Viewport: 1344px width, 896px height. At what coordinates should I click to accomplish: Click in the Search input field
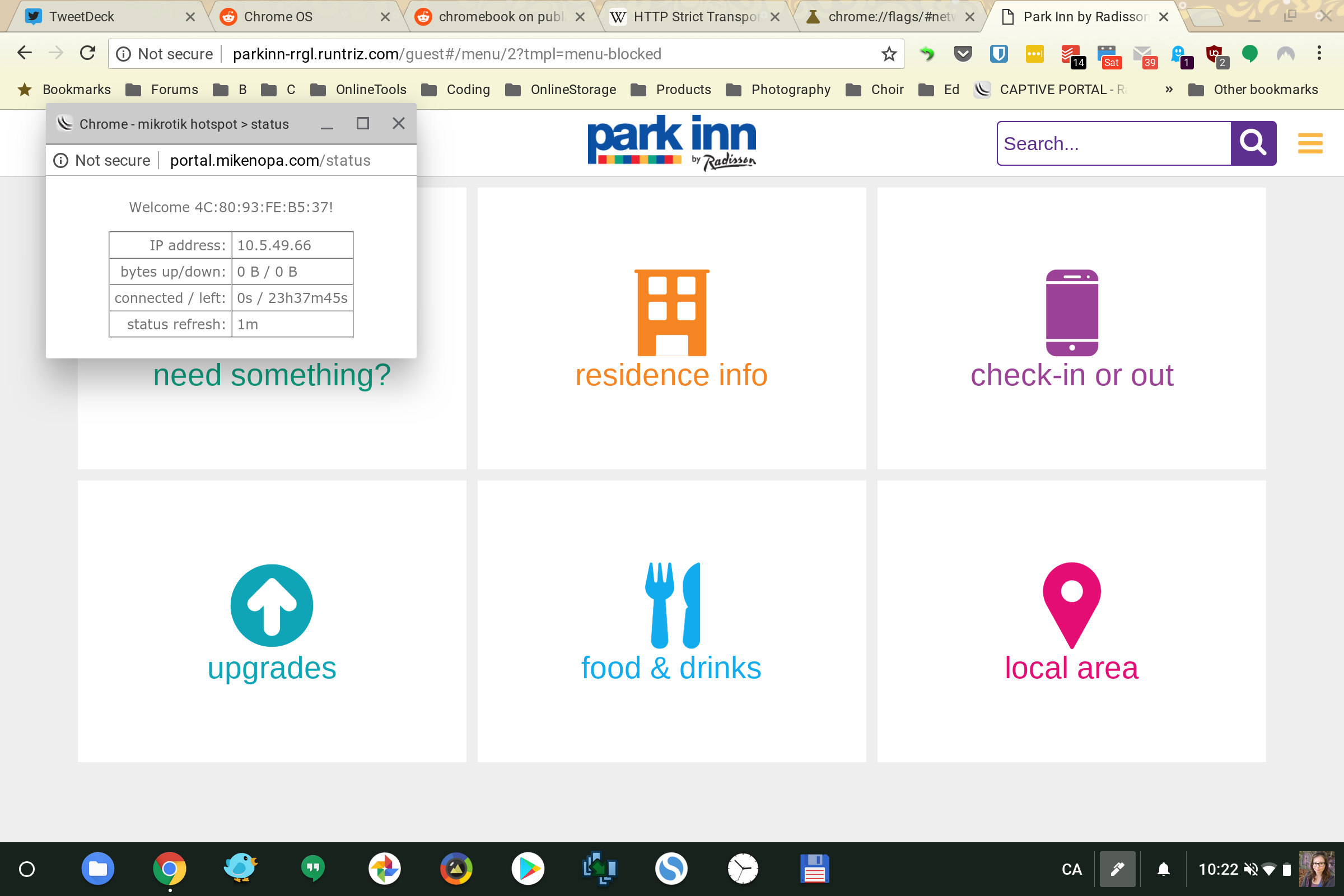(x=1113, y=143)
